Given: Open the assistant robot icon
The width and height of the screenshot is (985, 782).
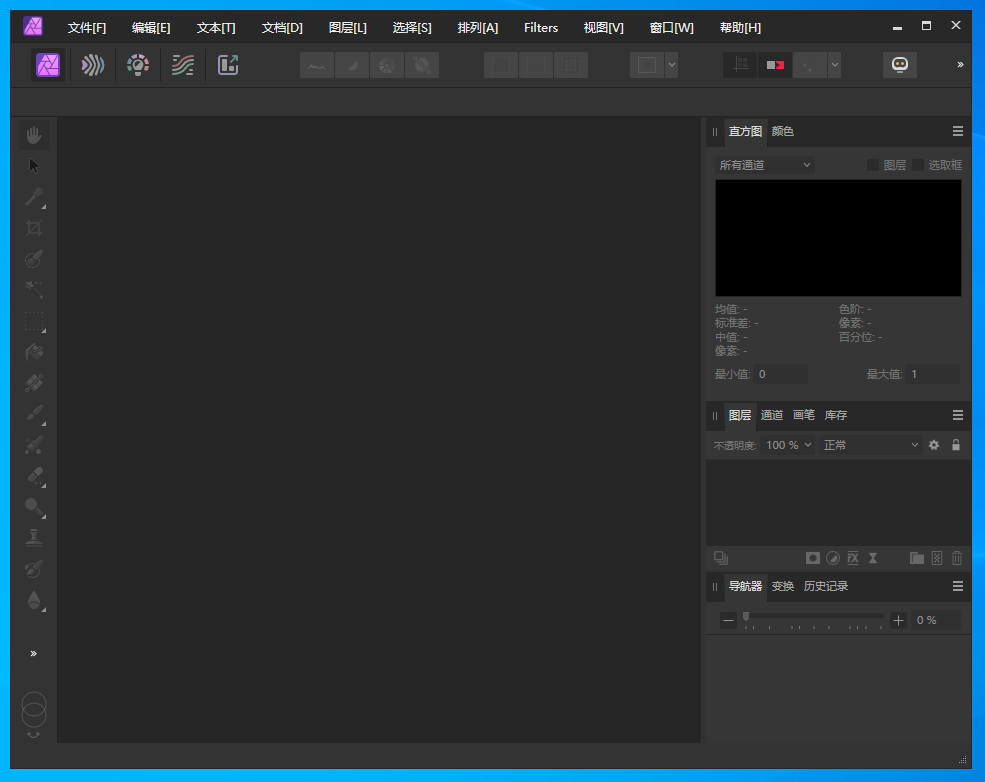Looking at the screenshot, I should 900,65.
